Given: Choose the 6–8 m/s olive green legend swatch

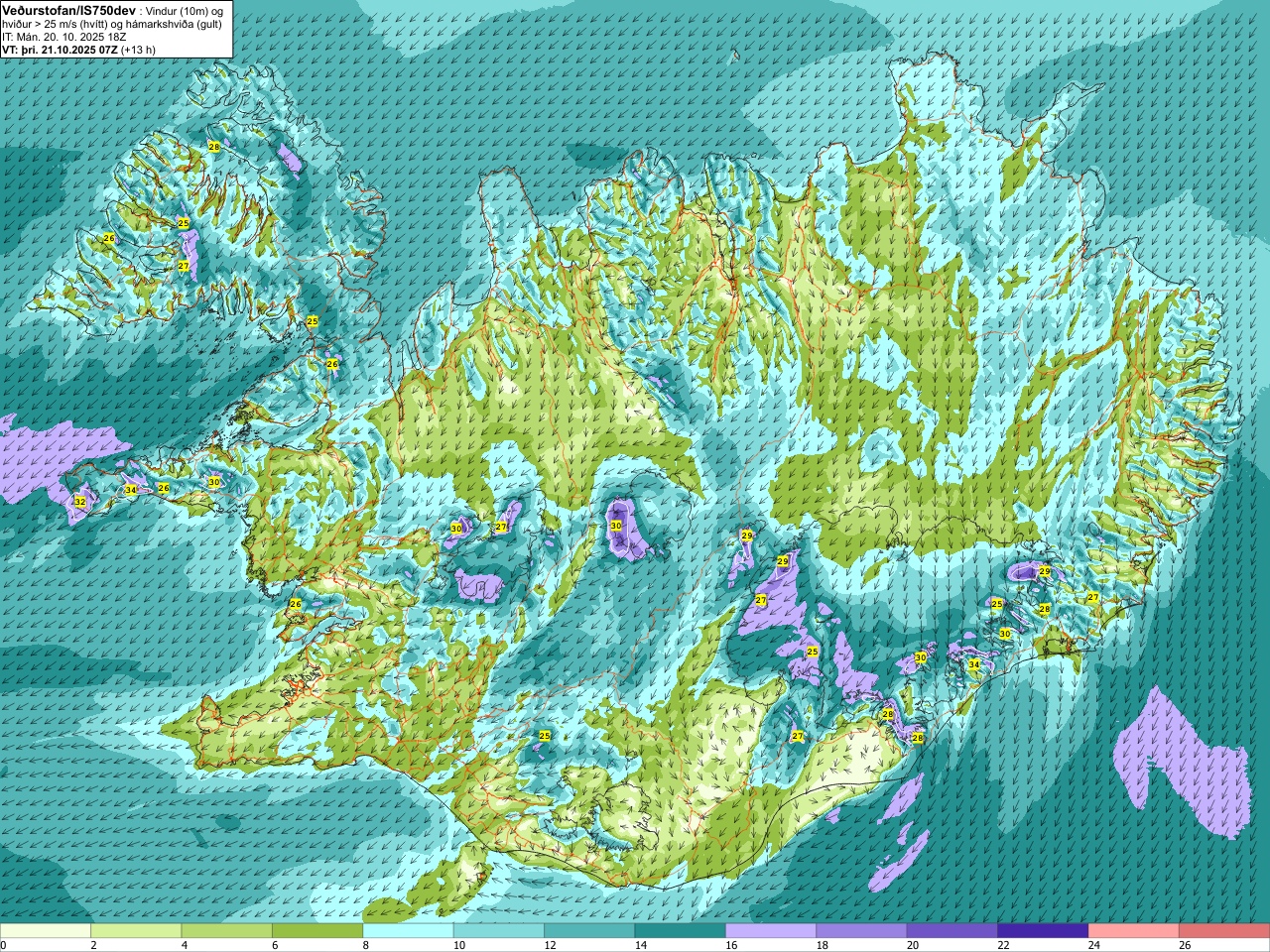Looking at the screenshot, I should click(x=317, y=931).
